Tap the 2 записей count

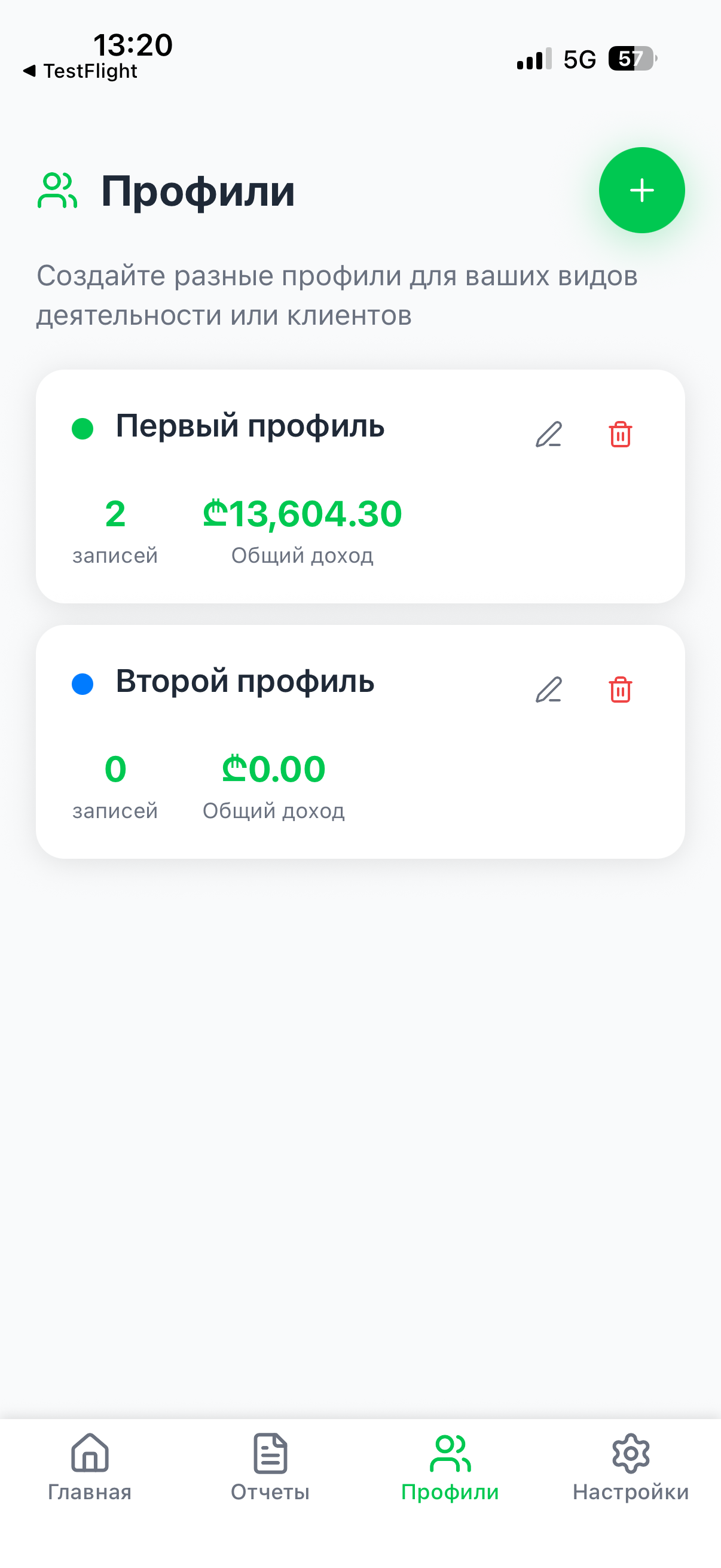(x=115, y=530)
